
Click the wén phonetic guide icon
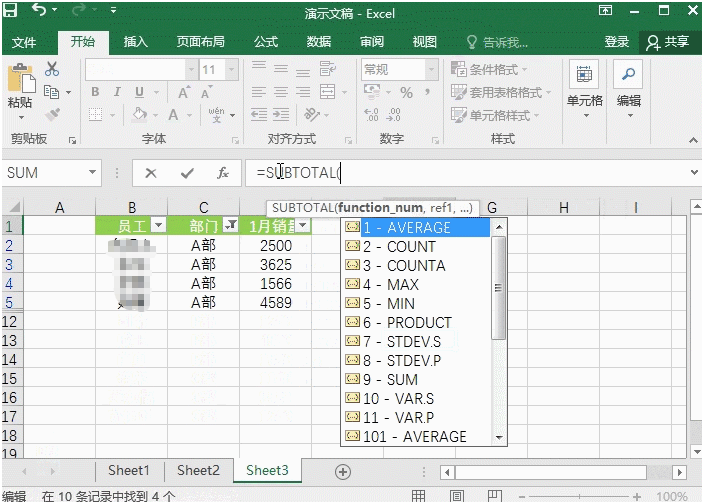pos(216,114)
